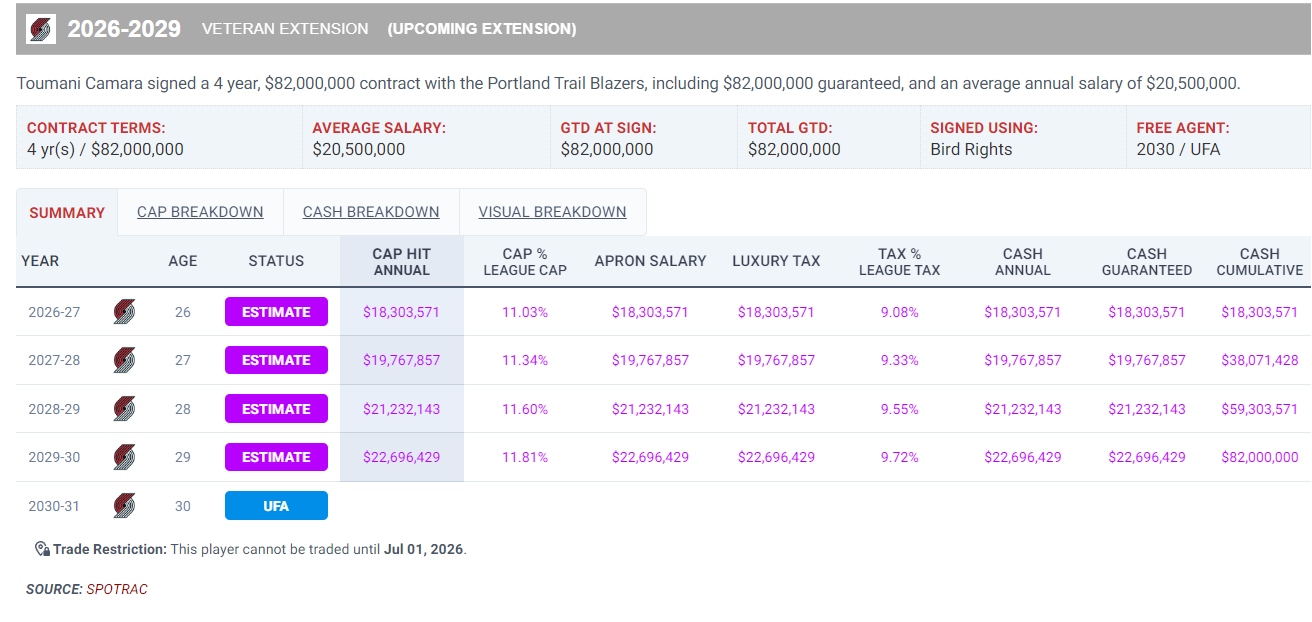
Task: Click the Estimate badge for 2026-27
Action: click(276, 312)
